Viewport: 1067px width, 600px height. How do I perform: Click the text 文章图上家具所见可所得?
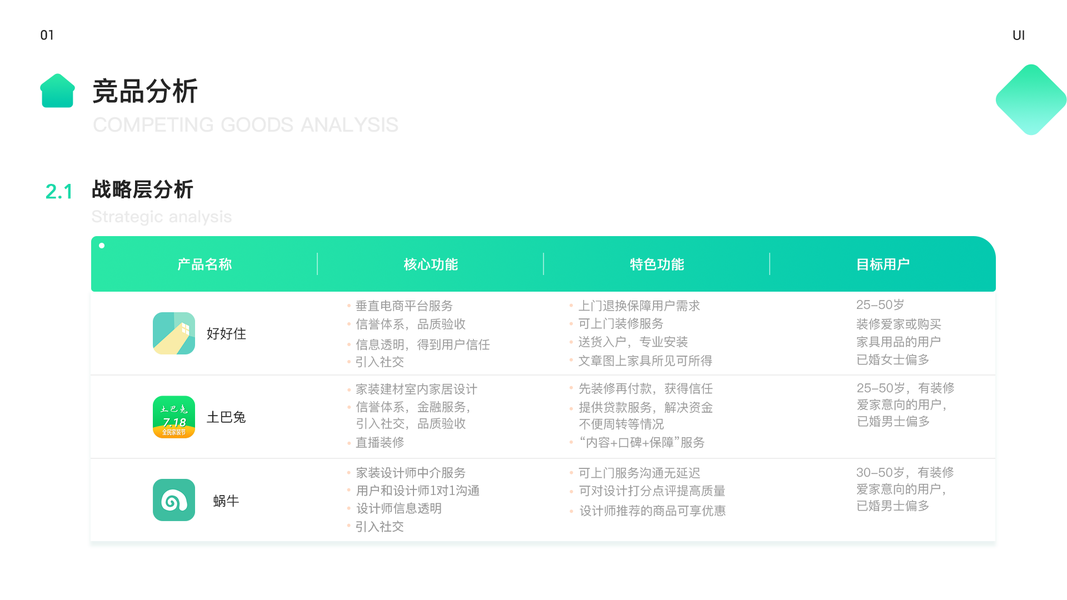(x=645, y=361)
